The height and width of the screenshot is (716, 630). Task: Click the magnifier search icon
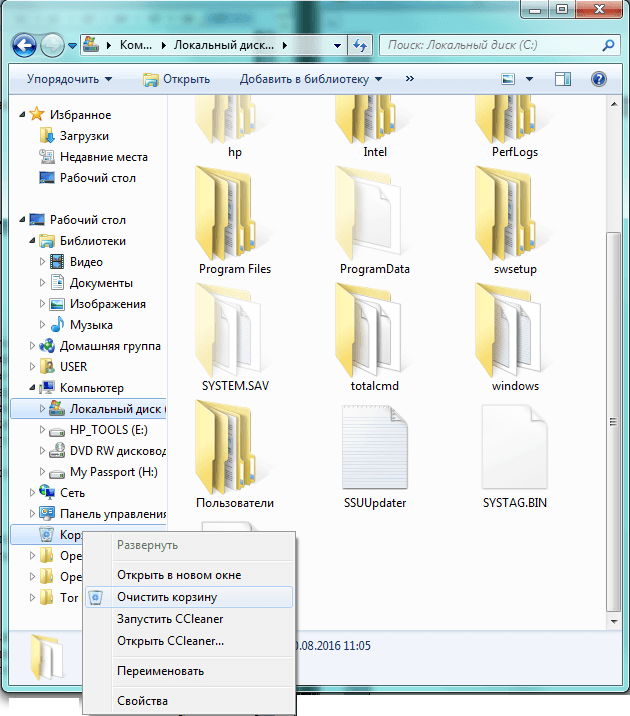(609, 45)
